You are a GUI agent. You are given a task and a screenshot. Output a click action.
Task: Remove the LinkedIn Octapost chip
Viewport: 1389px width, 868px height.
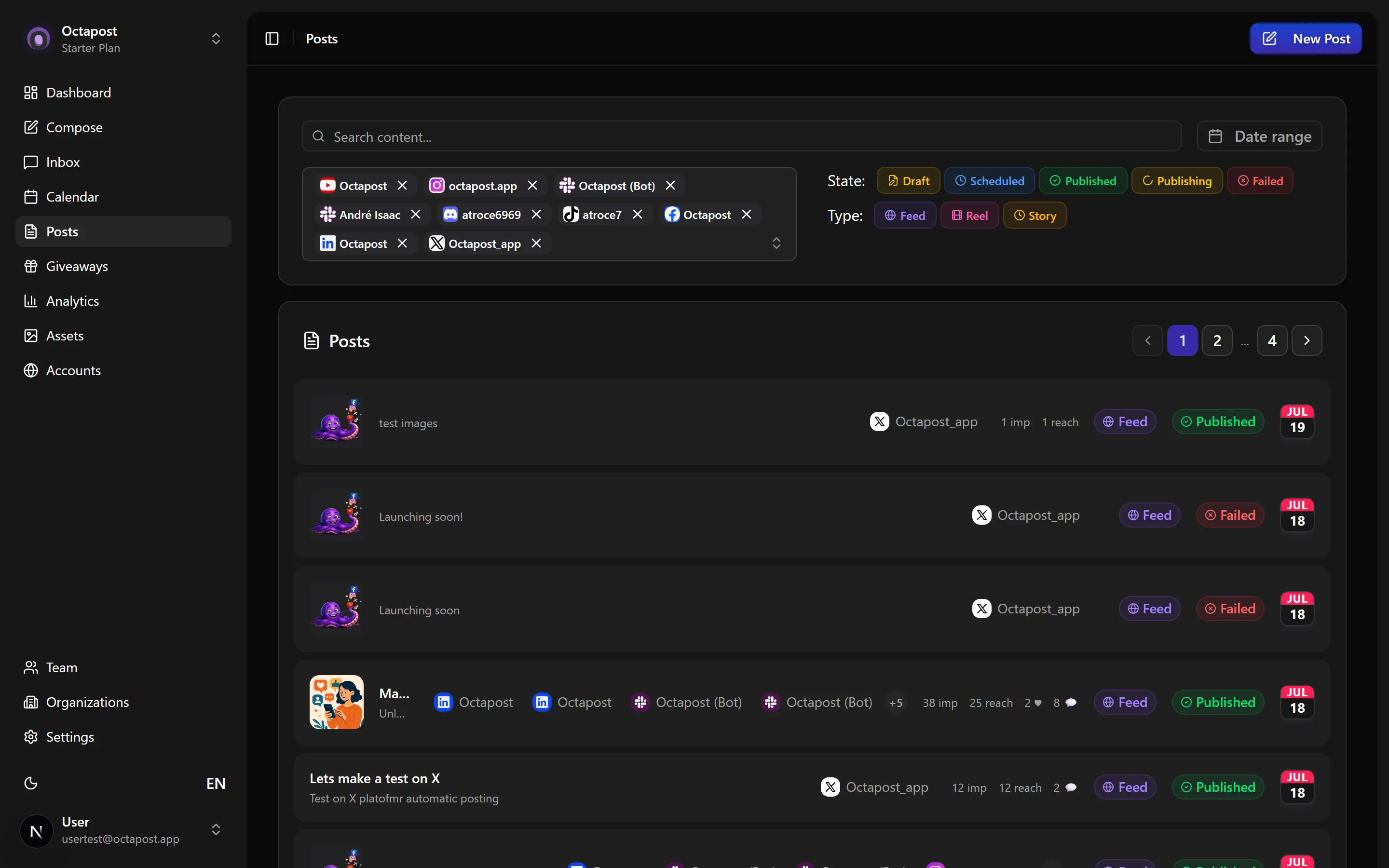[402, 244]
